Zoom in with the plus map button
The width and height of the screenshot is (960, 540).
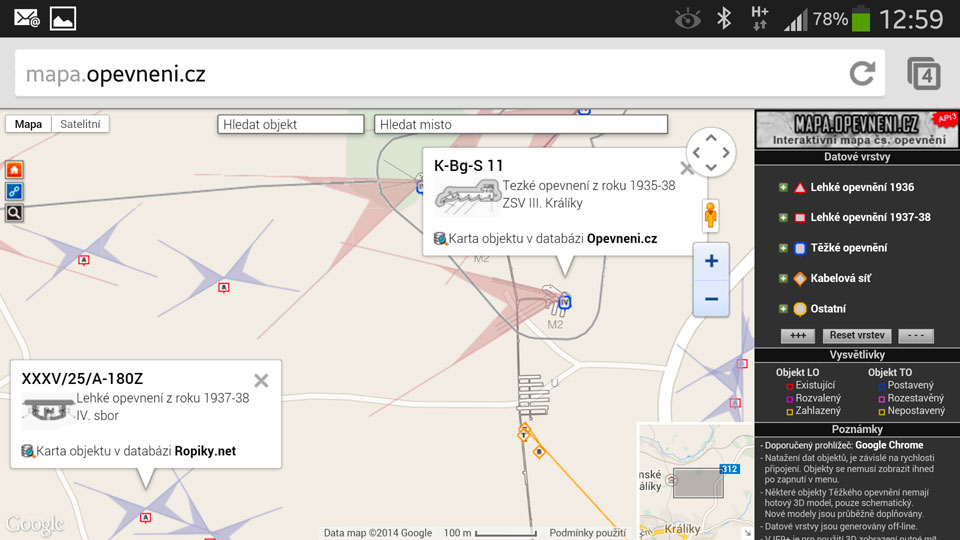(711, 261)
